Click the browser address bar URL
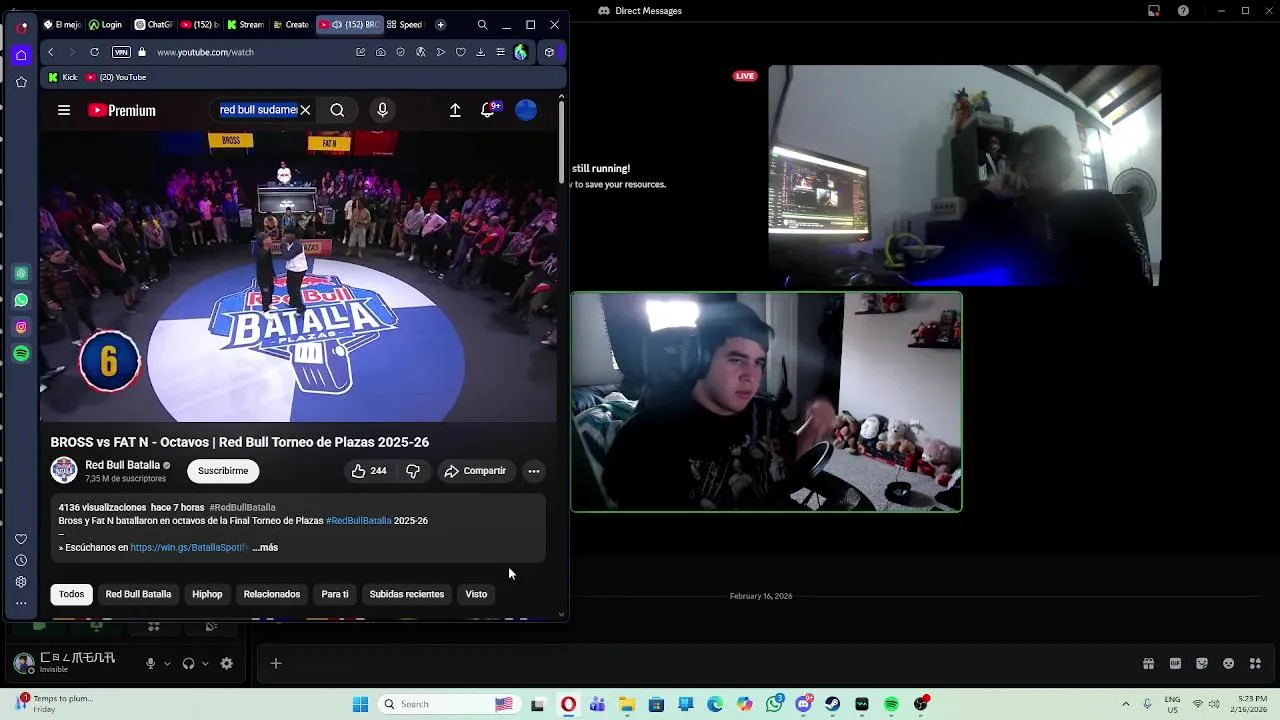This screenshot has height=720, width=1280. click(x=205, y=52)
